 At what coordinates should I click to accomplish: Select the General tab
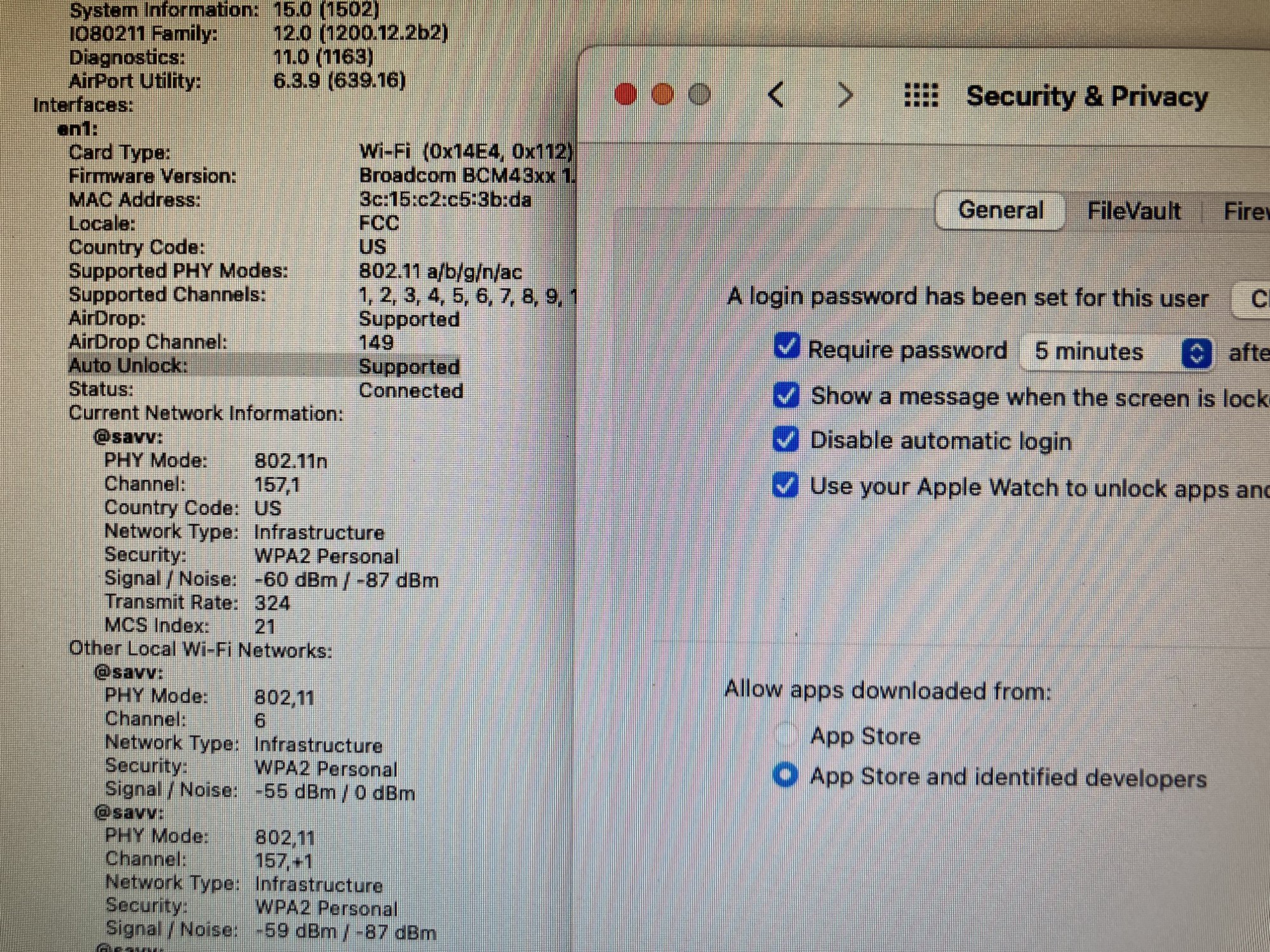pos(1000,210)
